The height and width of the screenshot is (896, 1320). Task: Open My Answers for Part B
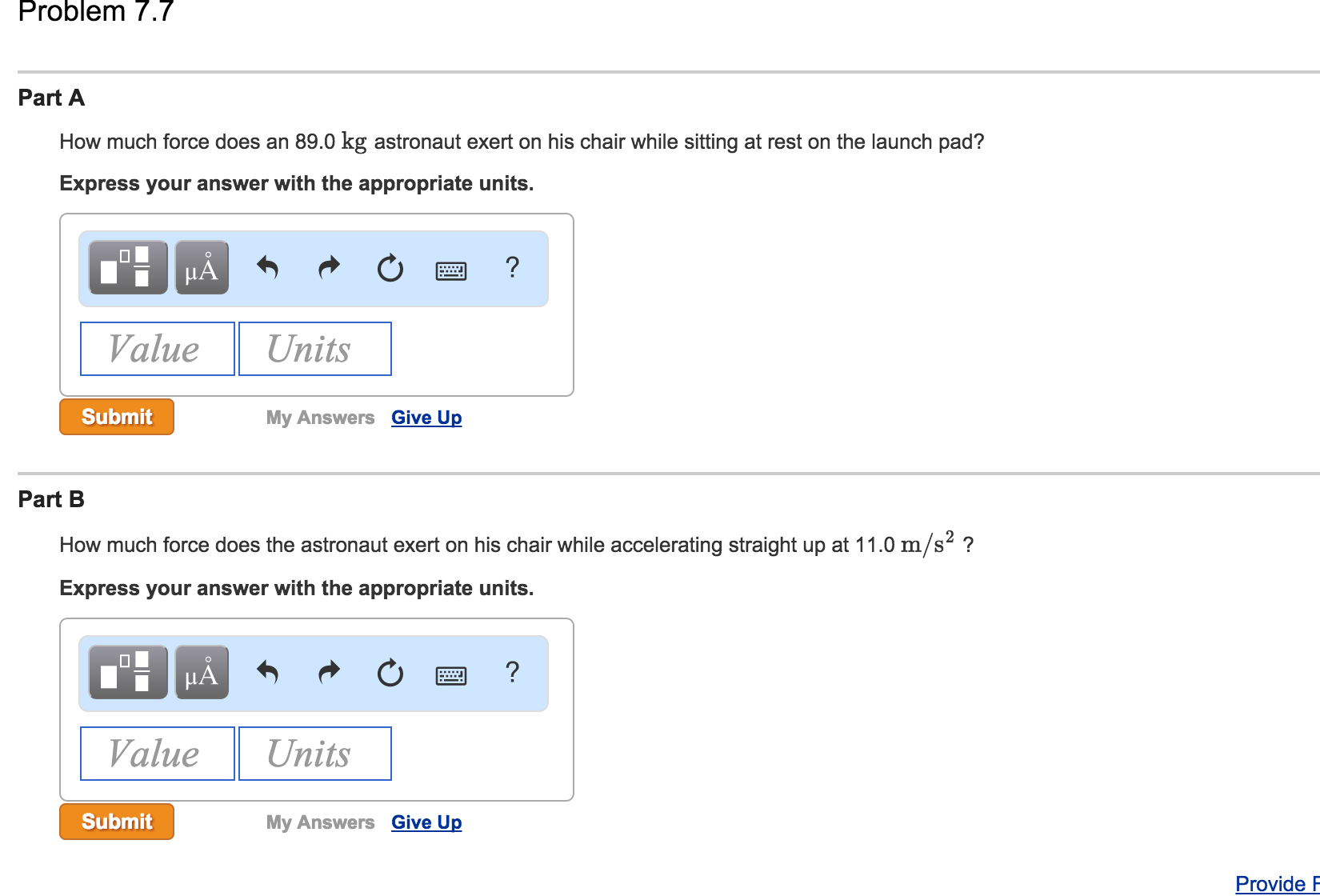click(320, 822)
